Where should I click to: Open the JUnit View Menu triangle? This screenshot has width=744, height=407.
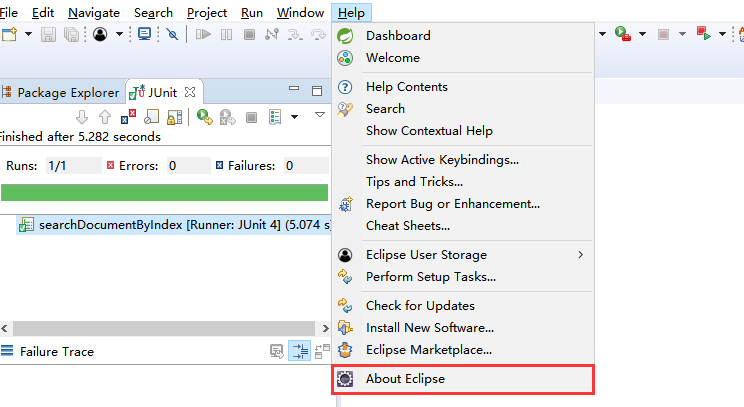pos(320,115)
